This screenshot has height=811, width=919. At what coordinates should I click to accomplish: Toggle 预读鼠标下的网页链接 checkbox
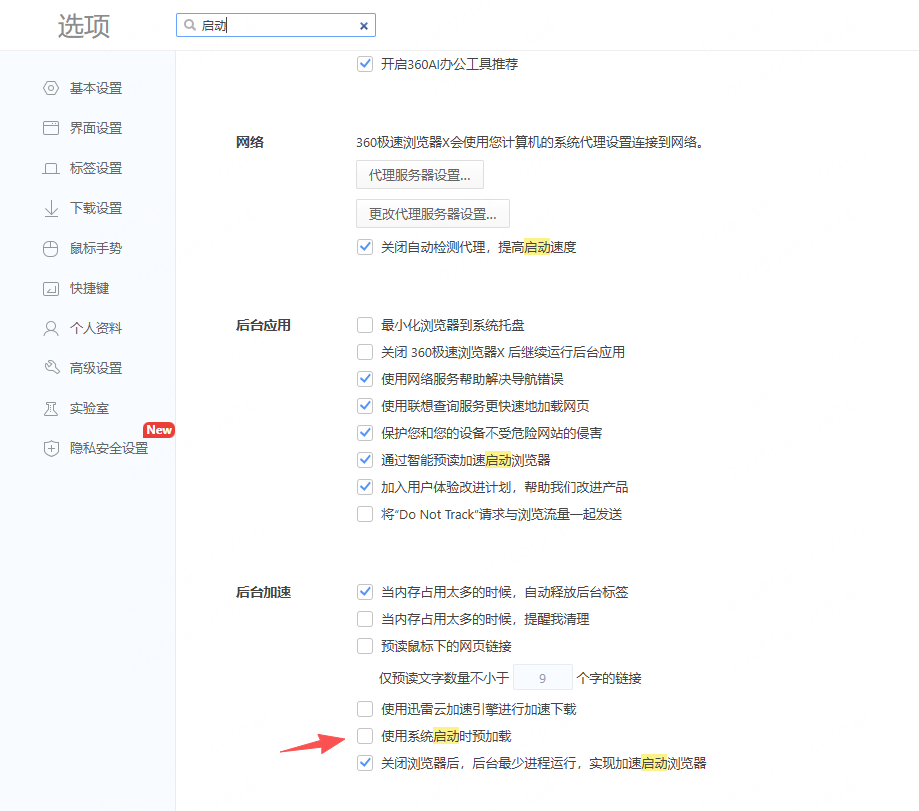(x=365, y=646)
